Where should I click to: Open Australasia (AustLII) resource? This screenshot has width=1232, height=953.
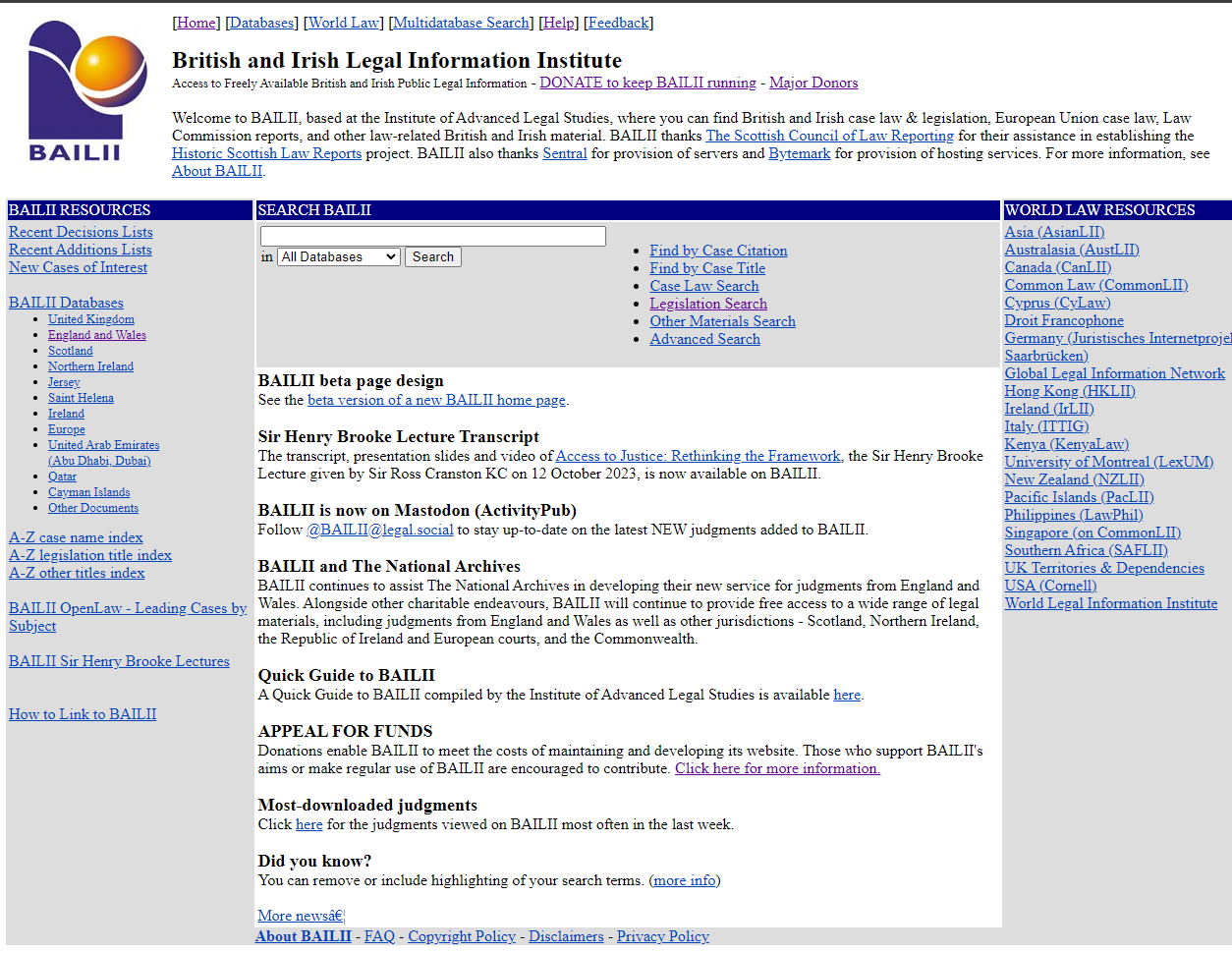pos(1072,251)
